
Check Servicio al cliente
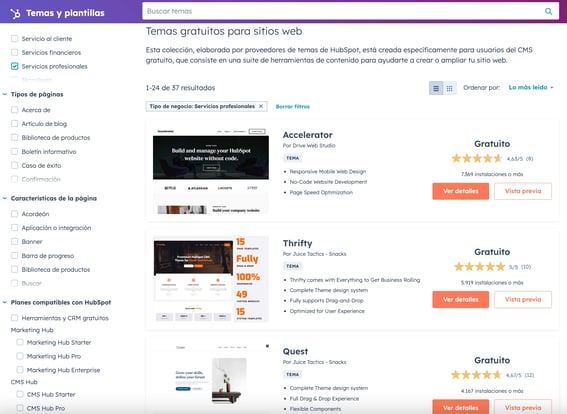pyautogui.click(x=14, y=39)
